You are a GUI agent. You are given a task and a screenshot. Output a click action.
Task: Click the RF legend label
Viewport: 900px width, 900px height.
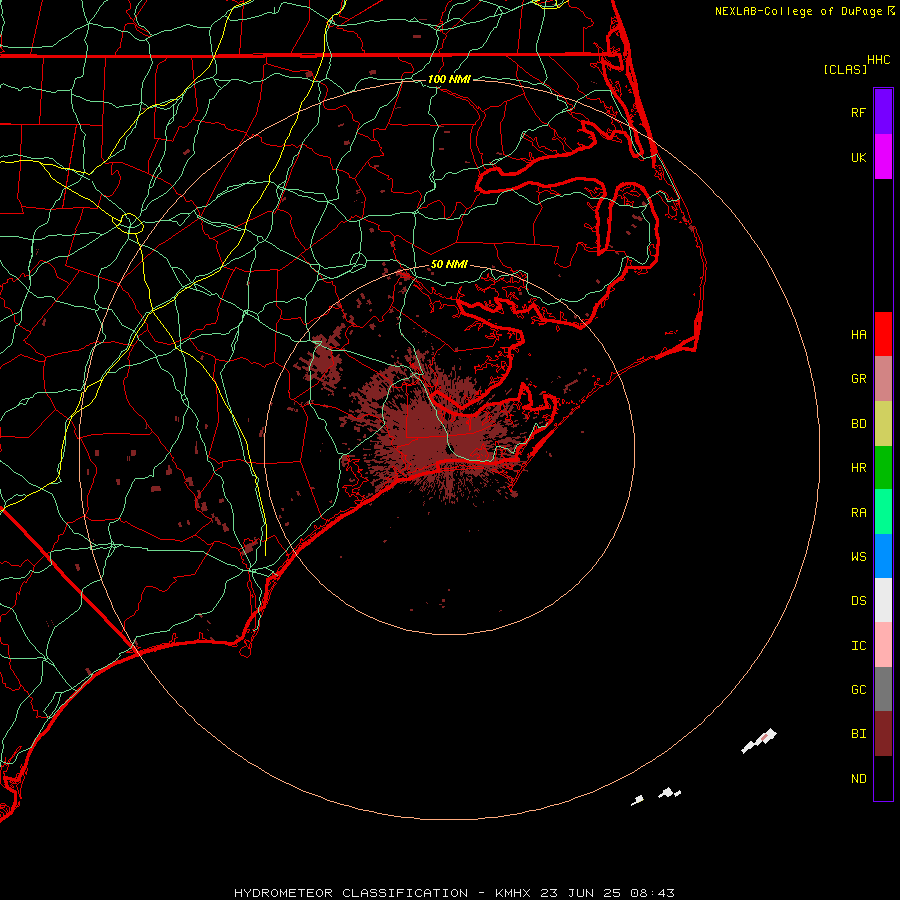click(x=858, y=112)
